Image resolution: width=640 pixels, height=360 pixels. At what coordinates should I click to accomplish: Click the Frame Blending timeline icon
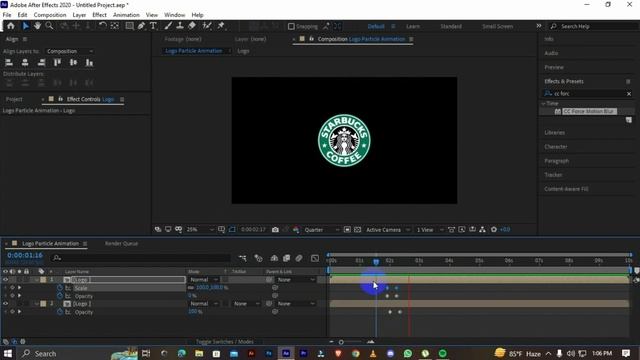click(x=287, y=258)
